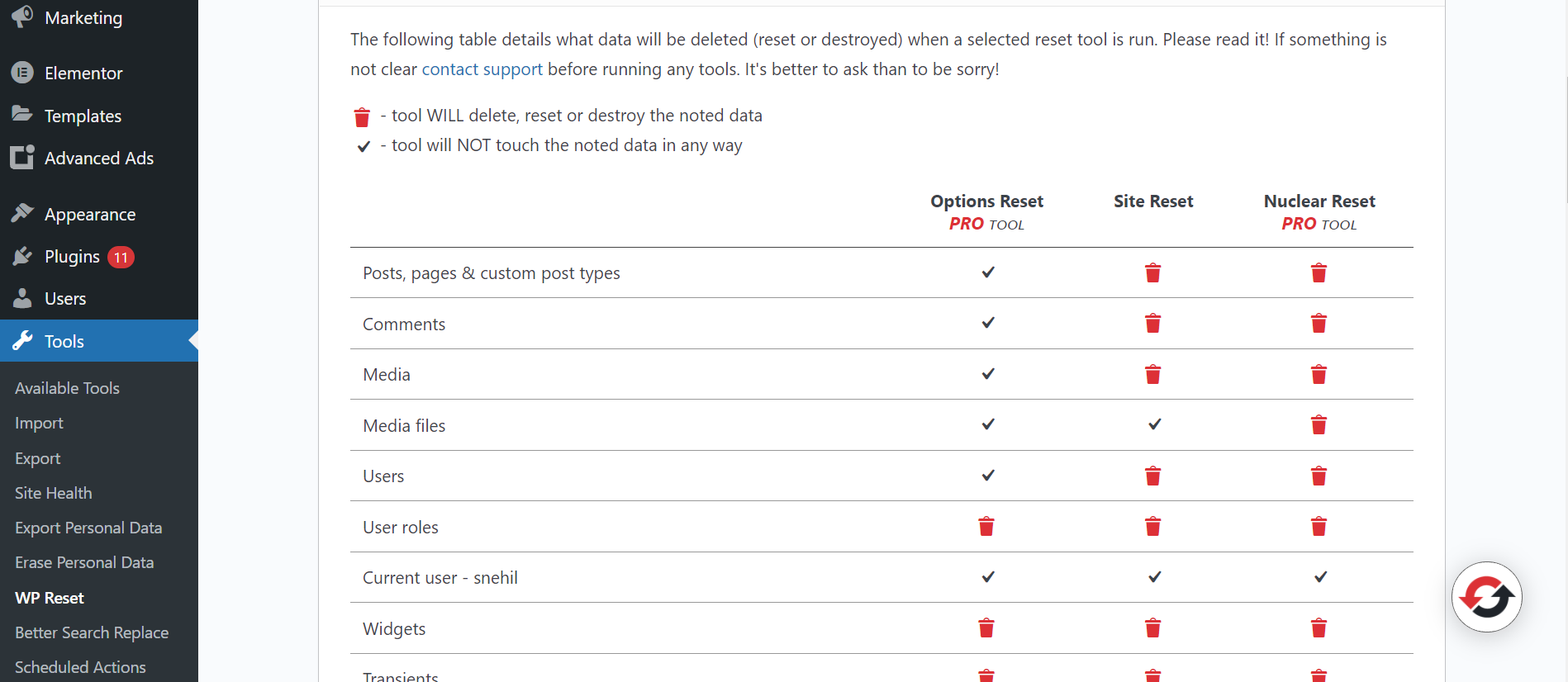Click the Users person icon
Image resolution: width=1568 pixels, height=682 pixels.
point(22,298)
